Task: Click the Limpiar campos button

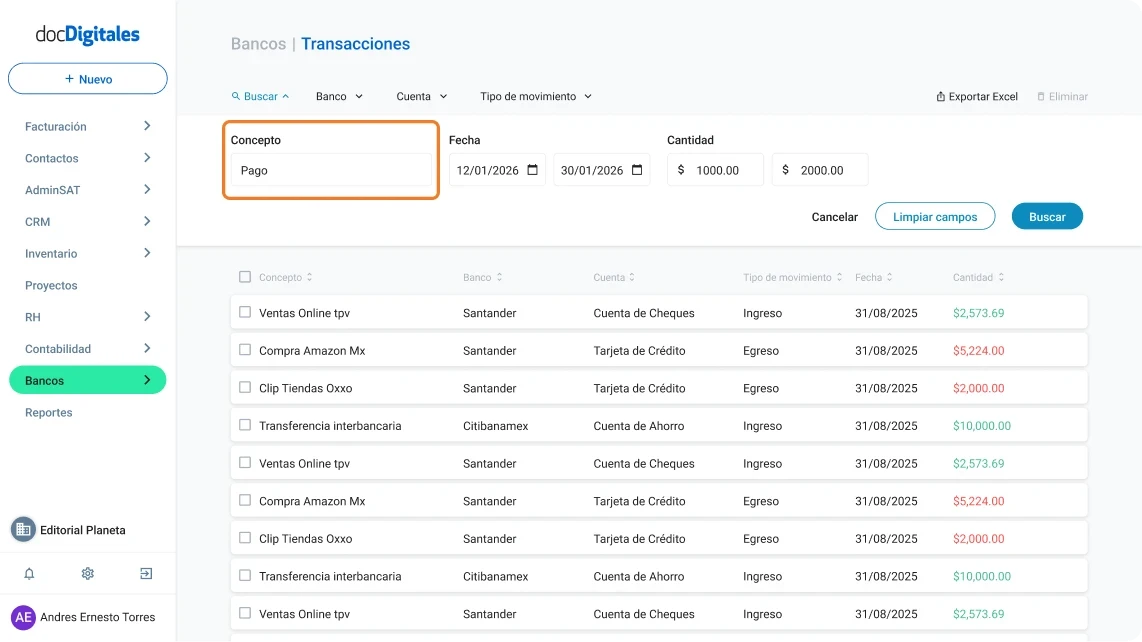Action: point(935,216)
